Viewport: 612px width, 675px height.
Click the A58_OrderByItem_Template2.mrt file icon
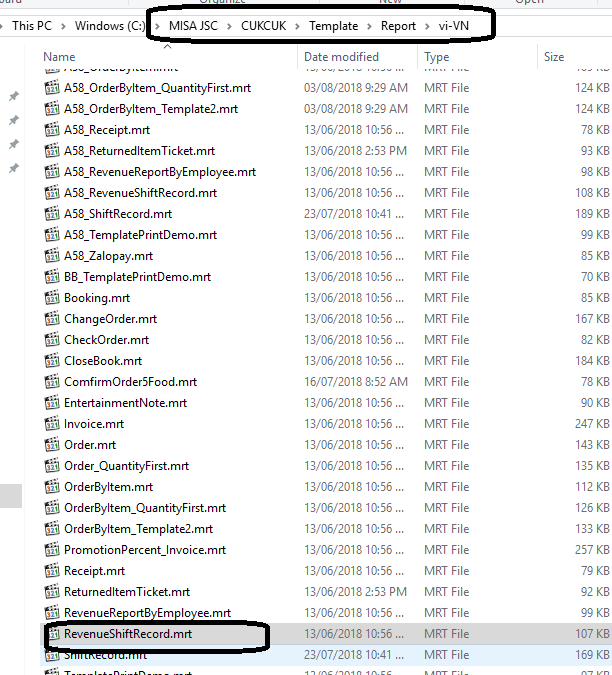pyautogui.click(x=52, y=108)
